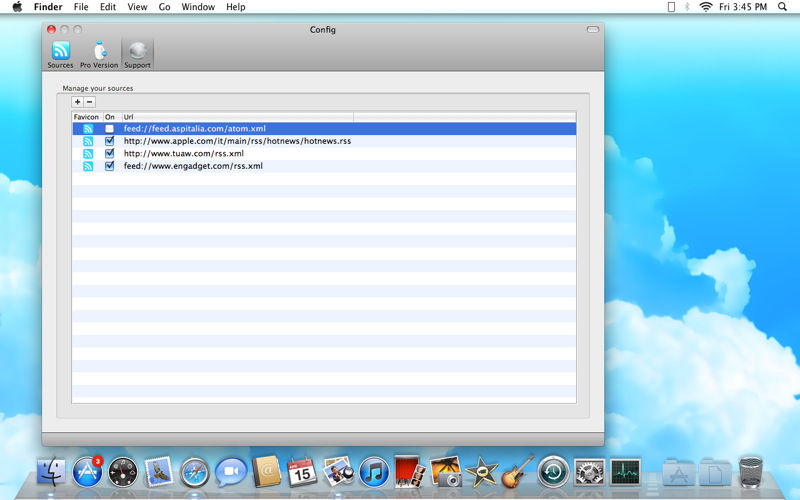Click the Url column header
Screen dimensions: 800x500
tap(237, 117)
